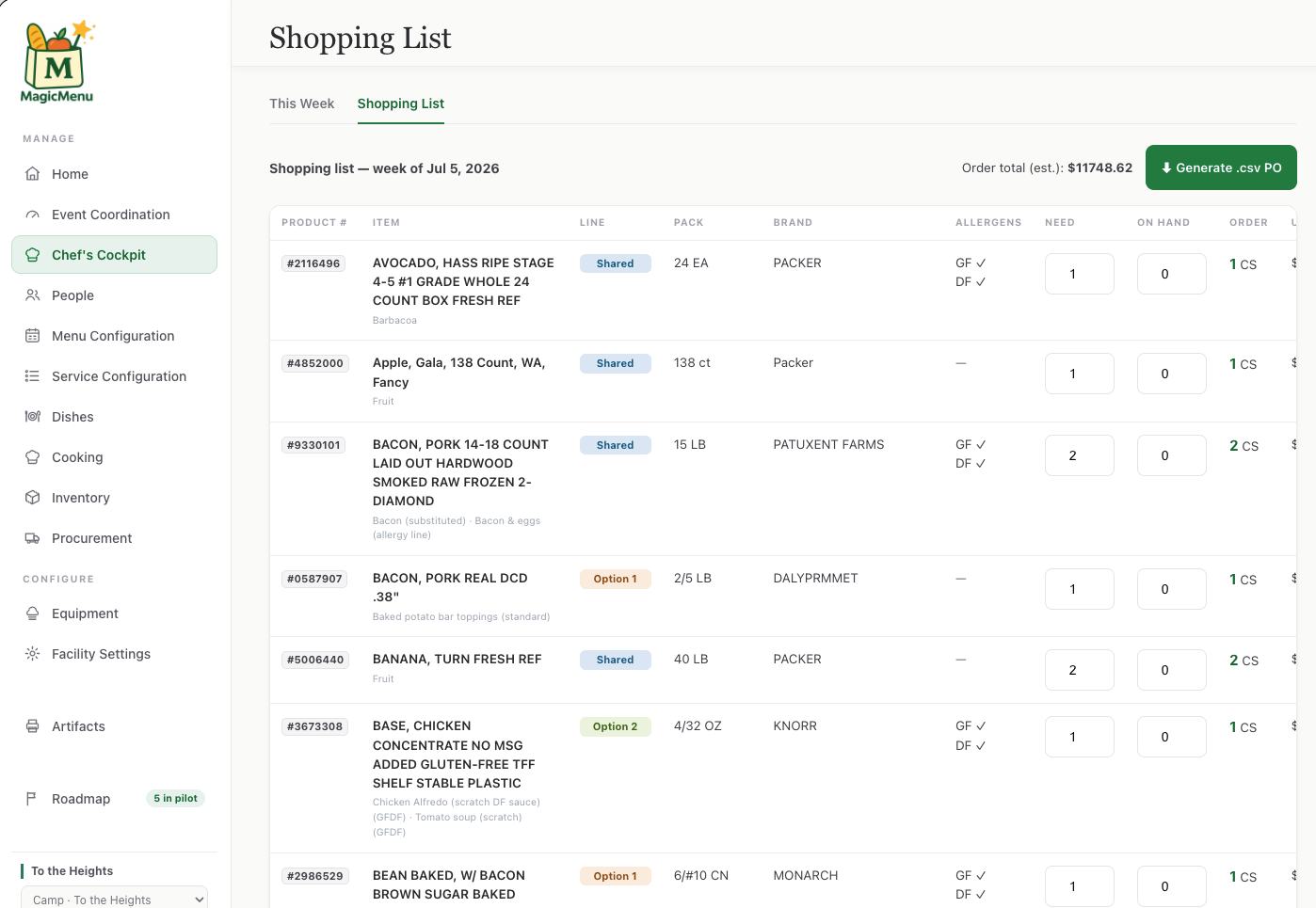Edit Need field for Avocado Hass row

coord(1080,274)
